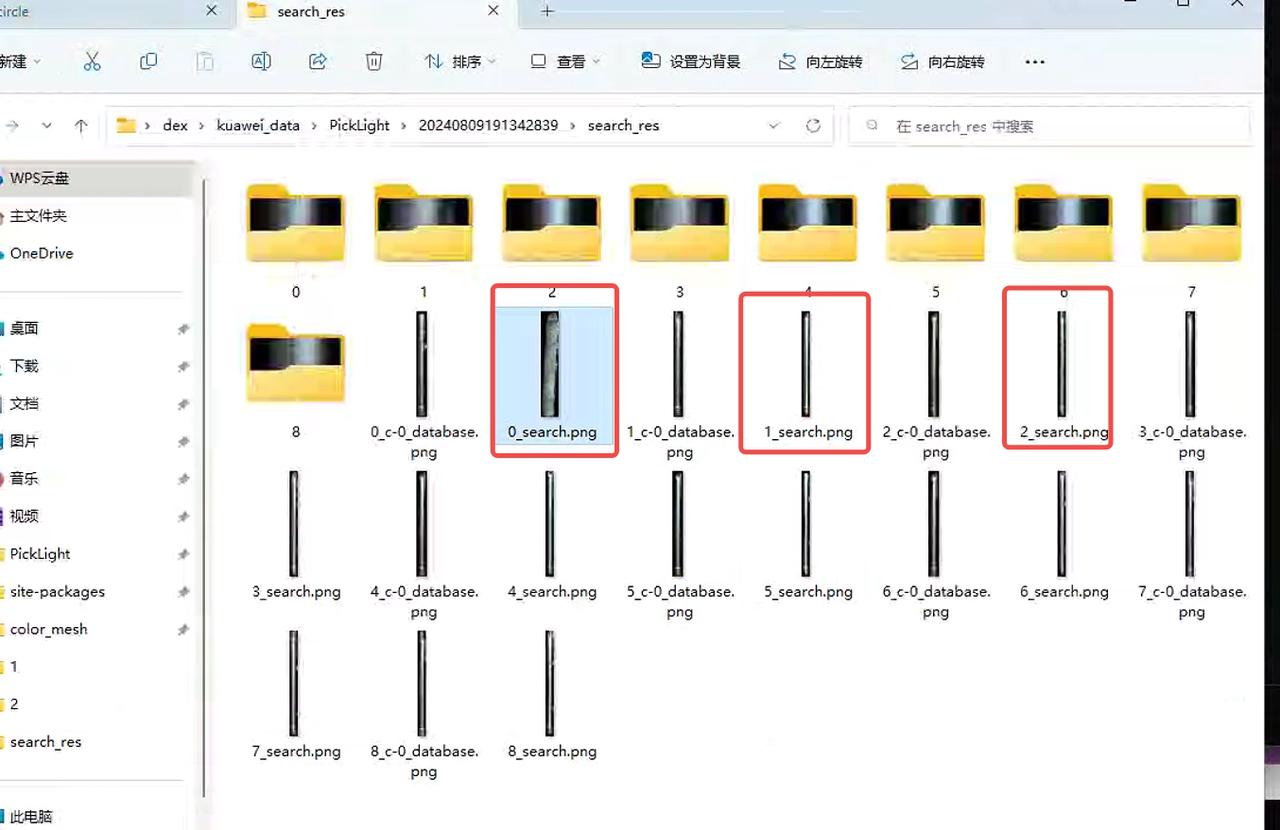Select the 1_search.png file thumbnail
The width and height of the screenshot is (1280, 830).
tap(806, 365)
